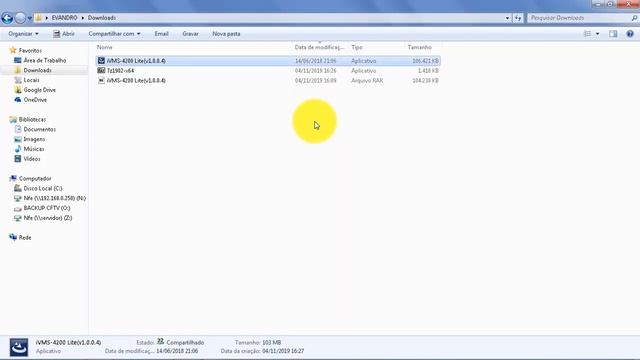The width and height of the screenshot is (640, 360).
Task: Open the Vídeos library
Action: coord(32,159)
